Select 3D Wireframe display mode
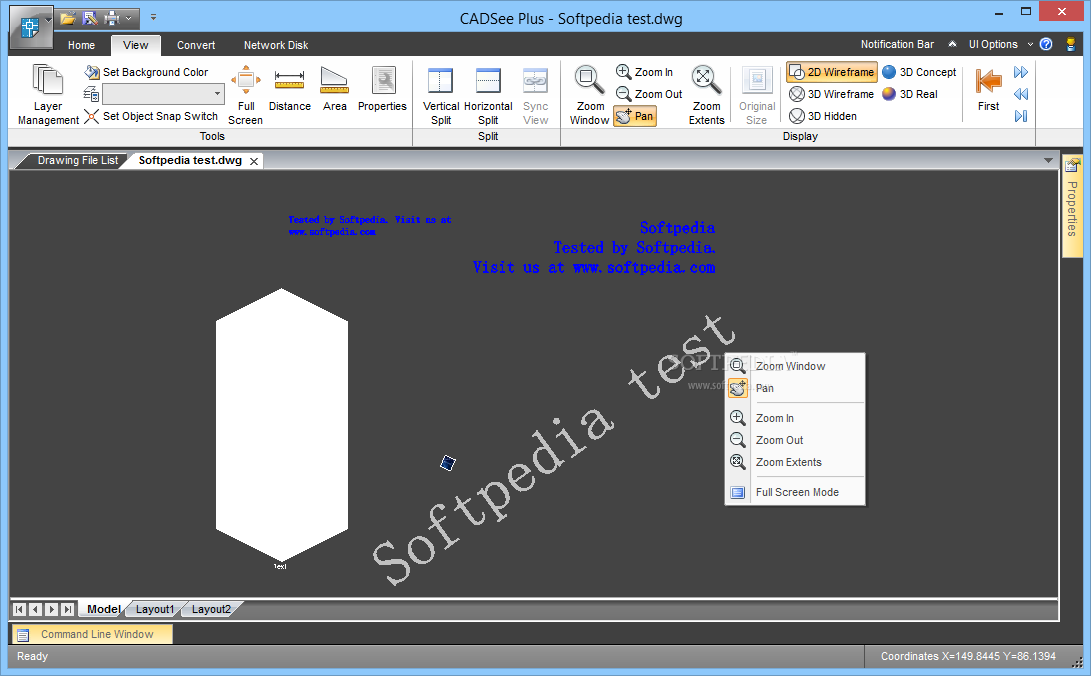This screenshot has height=676, width=1091. pos(831,94)
